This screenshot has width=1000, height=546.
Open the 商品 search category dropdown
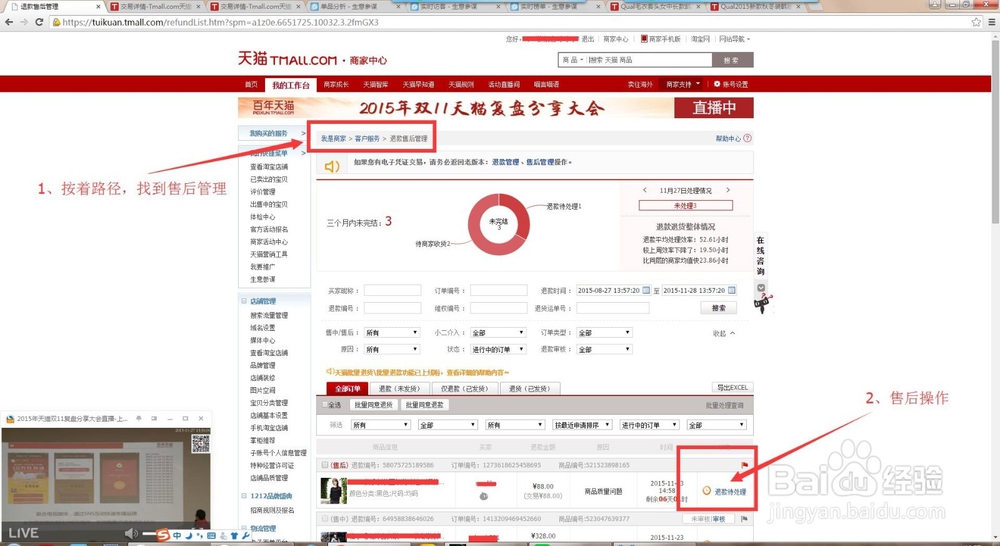point(573,60)
